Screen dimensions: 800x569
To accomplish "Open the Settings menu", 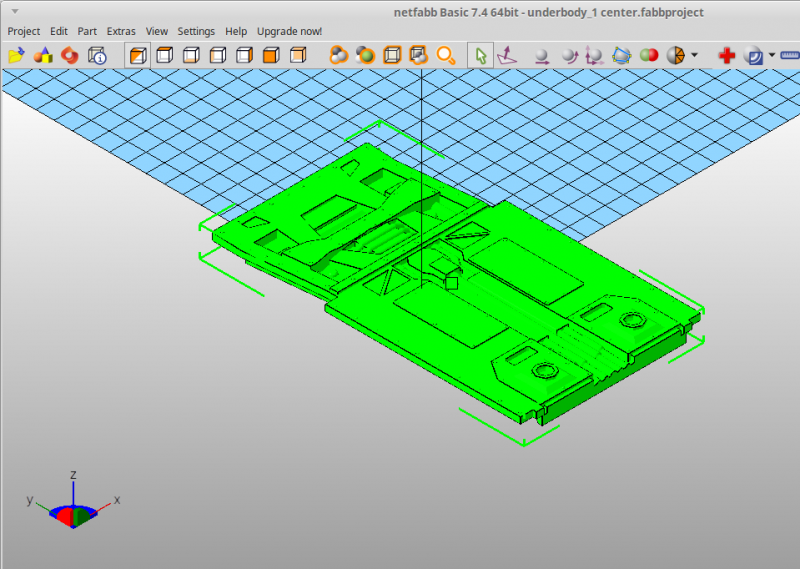I will tap(196, 31).
